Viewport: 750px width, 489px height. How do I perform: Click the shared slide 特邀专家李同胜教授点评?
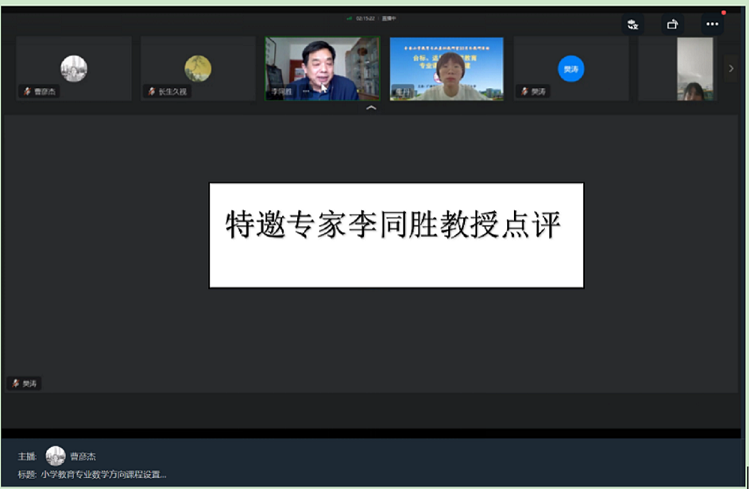coord(396,235)
